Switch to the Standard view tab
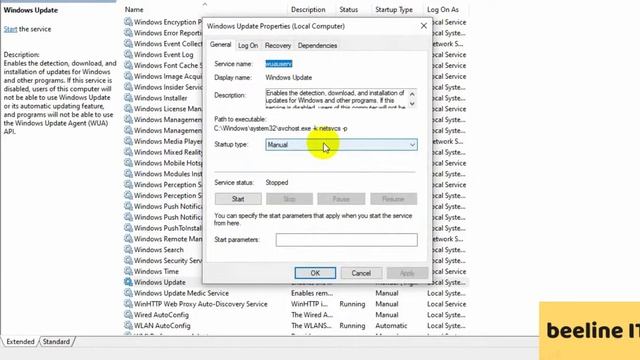The height and width of the screenshot is (360, 640). click(56, 342)
